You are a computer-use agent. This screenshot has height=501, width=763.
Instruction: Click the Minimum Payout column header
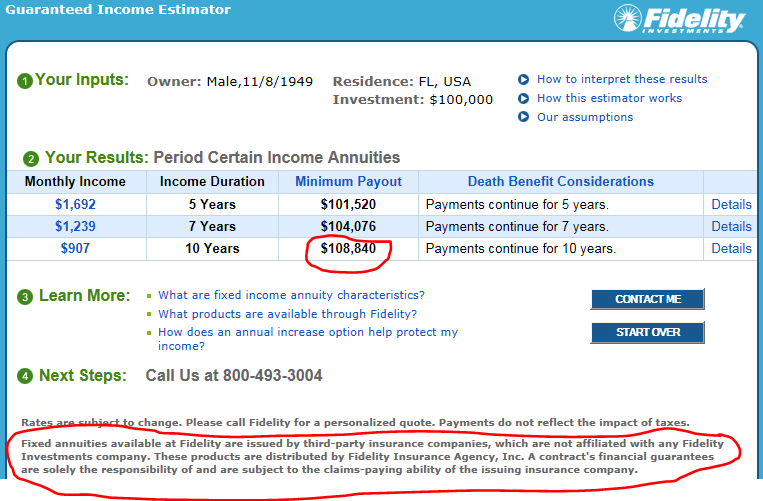pyautogui.click(x=348, y=181)
